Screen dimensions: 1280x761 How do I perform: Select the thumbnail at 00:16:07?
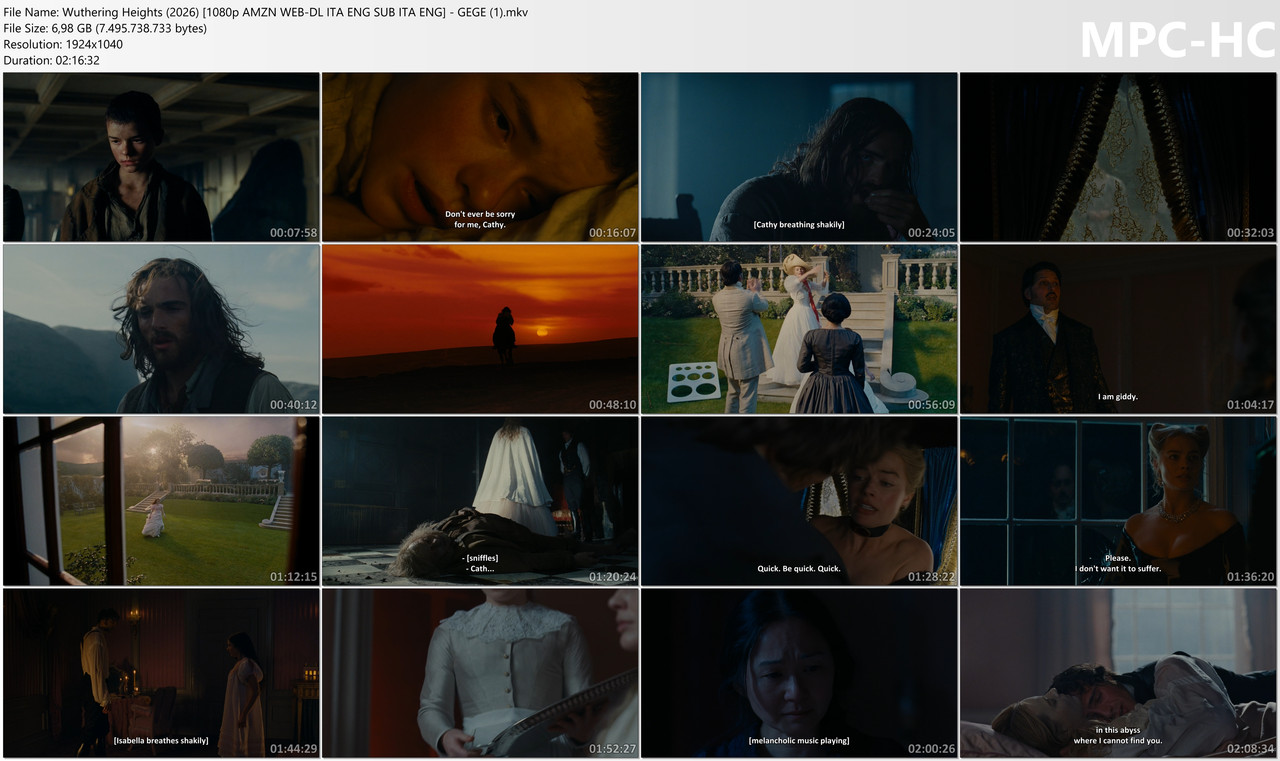coord(480,157)
